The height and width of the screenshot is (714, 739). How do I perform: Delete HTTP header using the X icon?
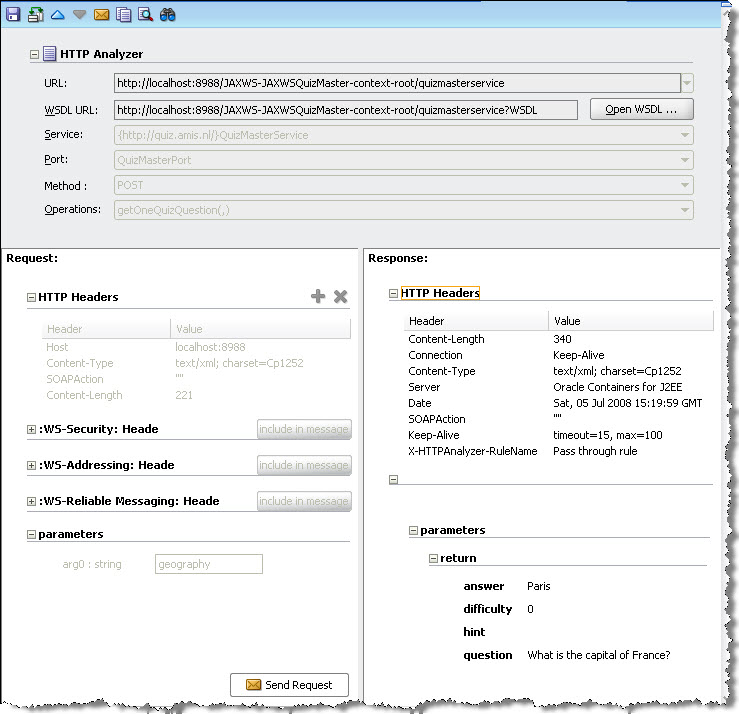[340, 296]
